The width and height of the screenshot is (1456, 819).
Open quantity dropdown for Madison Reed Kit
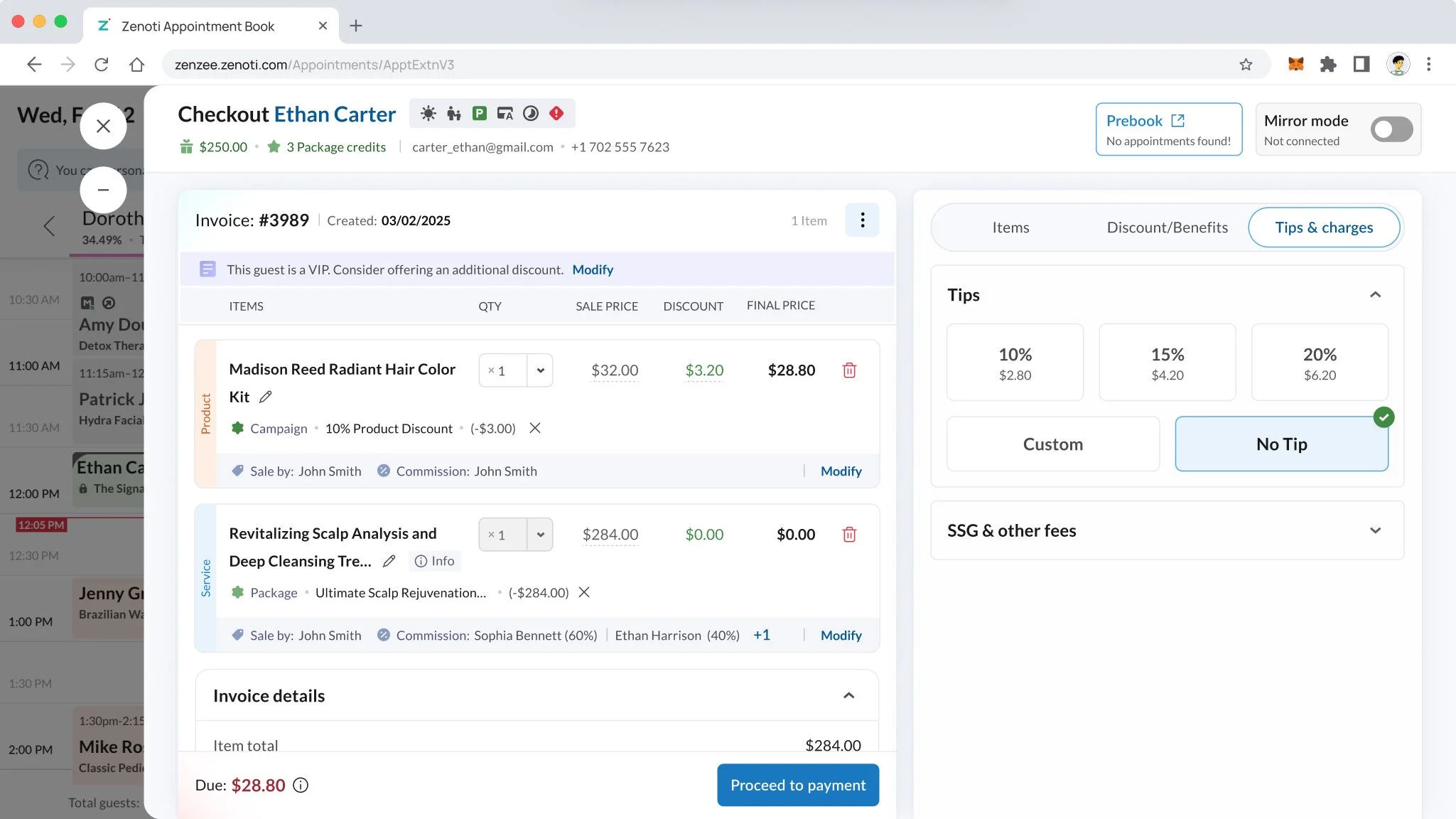tap(540, 370)
